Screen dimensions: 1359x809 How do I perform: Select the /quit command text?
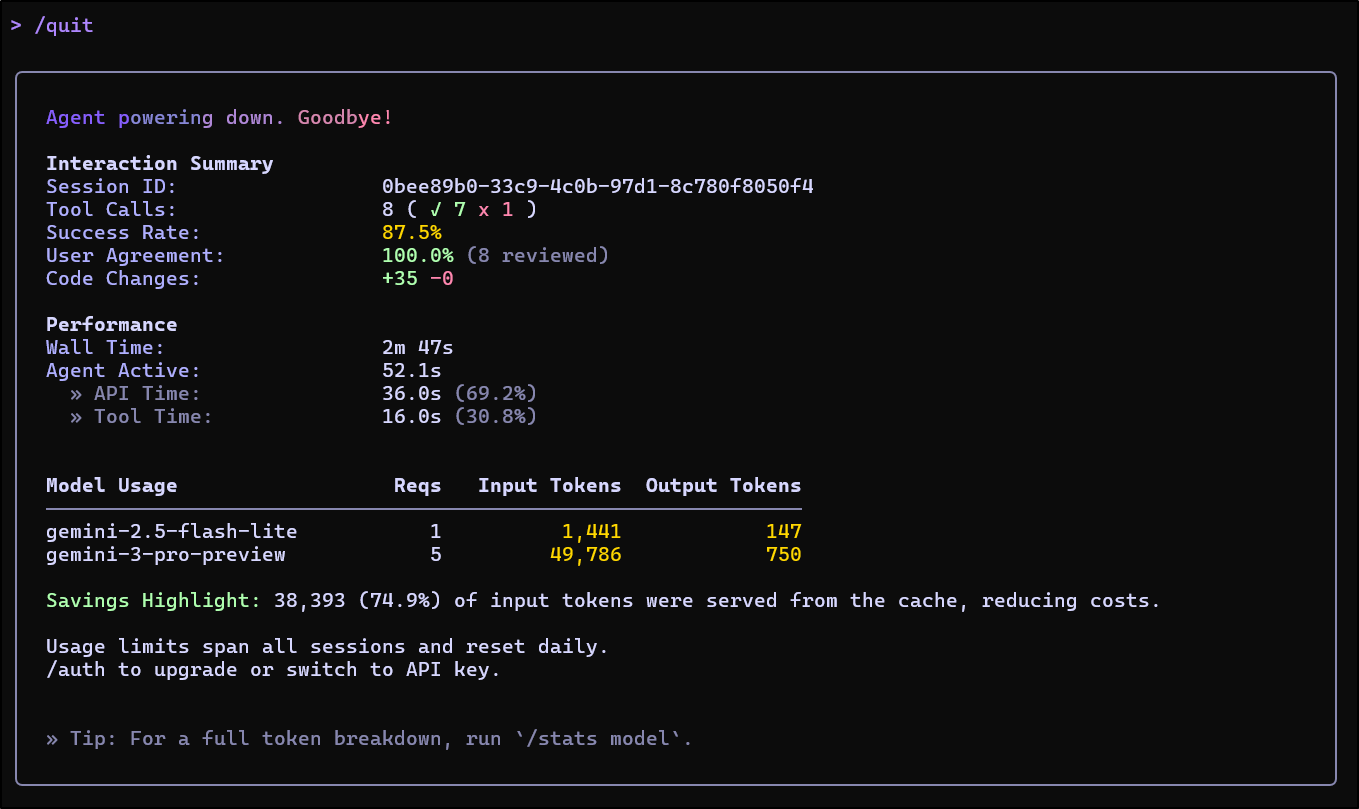(64, 26)
